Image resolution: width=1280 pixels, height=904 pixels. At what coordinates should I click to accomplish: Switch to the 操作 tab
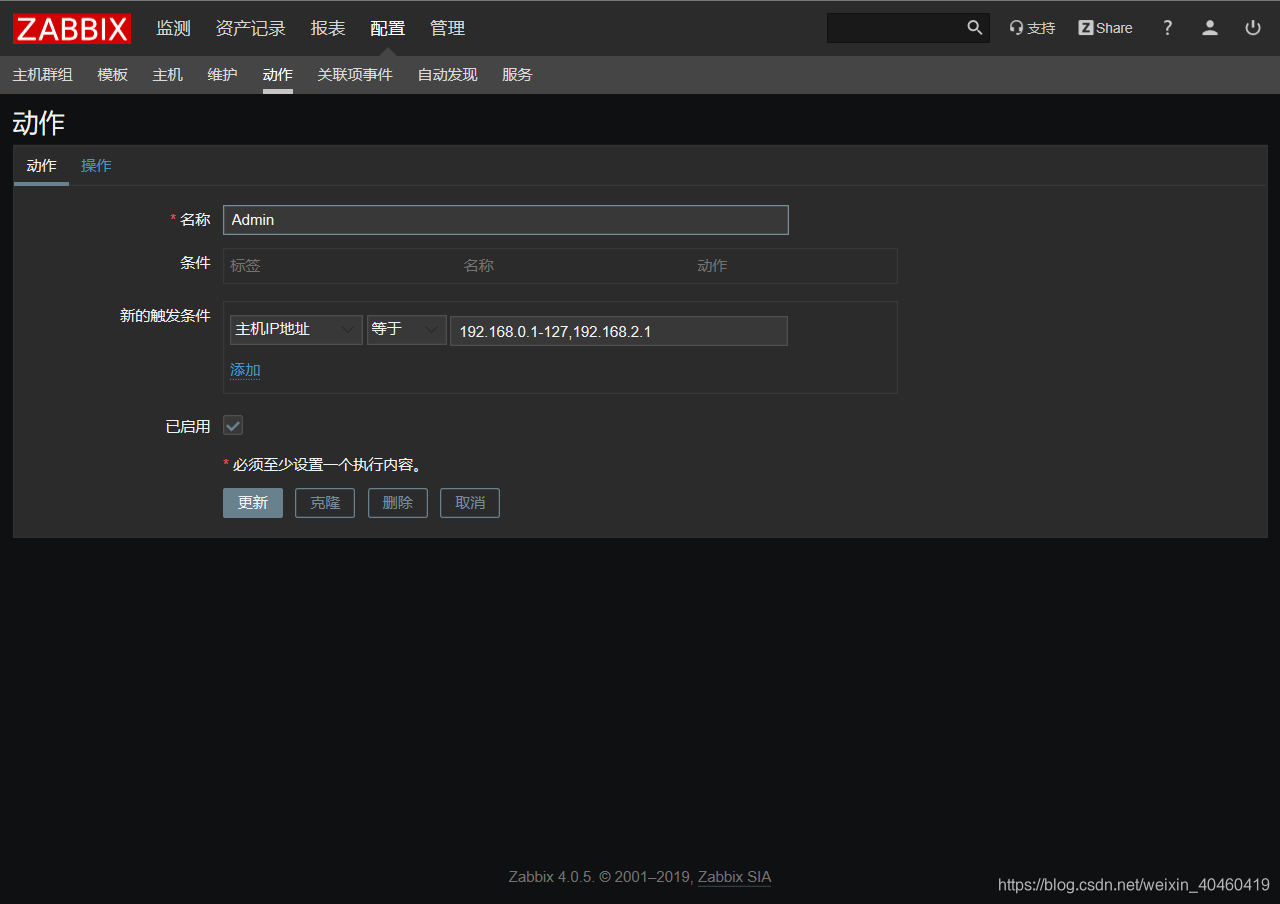click(96, 166)
